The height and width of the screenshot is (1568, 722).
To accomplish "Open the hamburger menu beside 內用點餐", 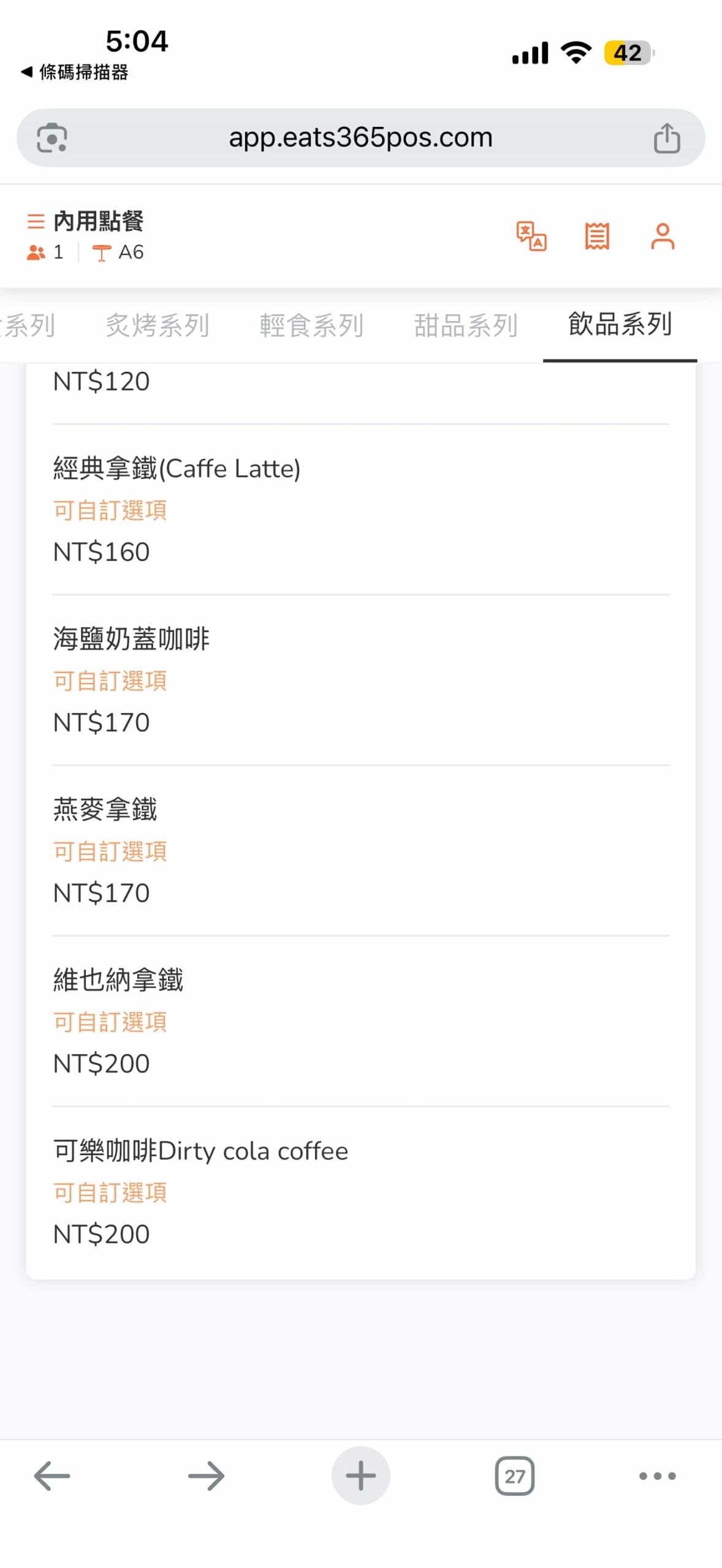I will coord(36,221).
